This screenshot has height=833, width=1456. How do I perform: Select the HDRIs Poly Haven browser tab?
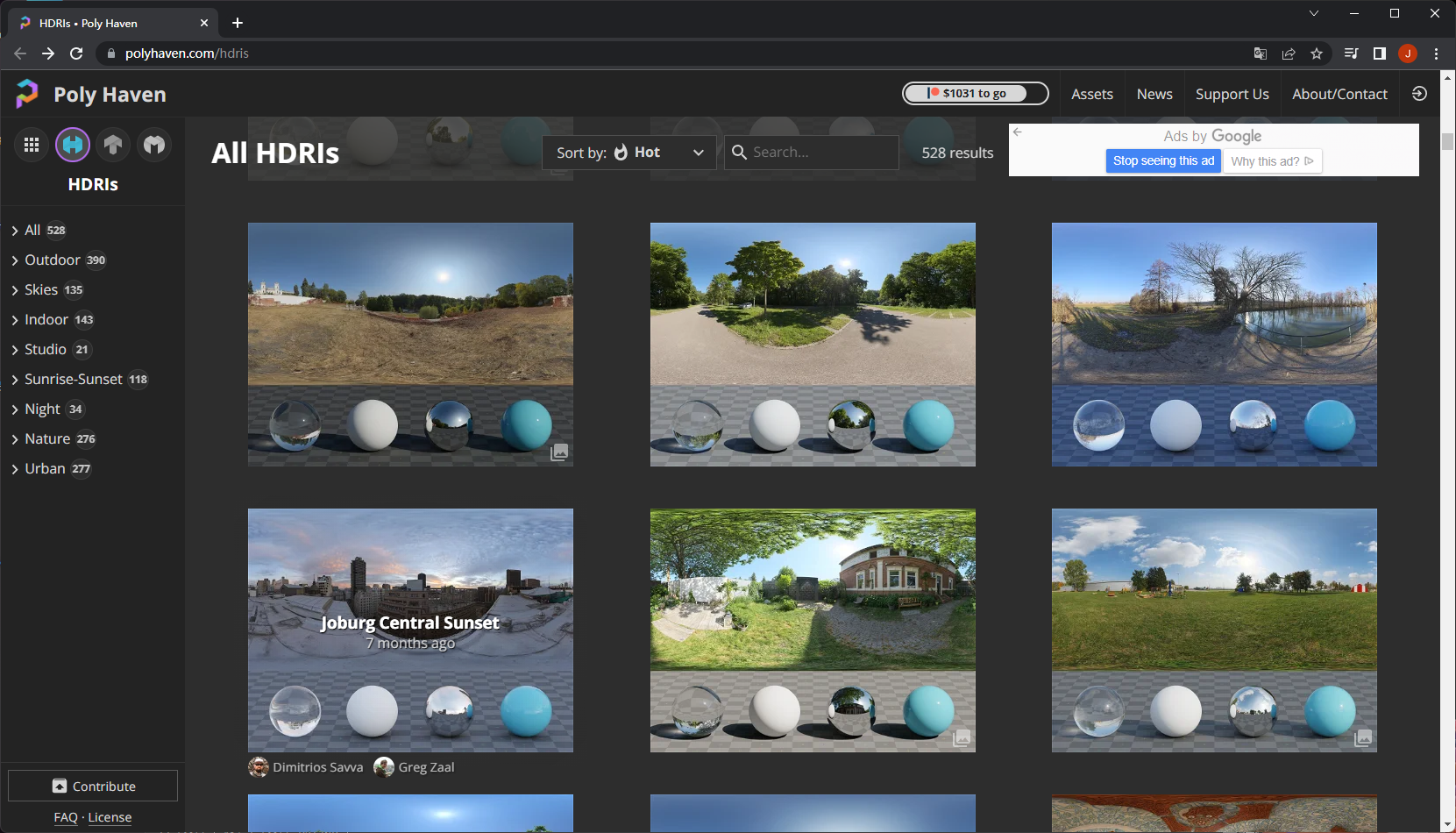point(114,23)
